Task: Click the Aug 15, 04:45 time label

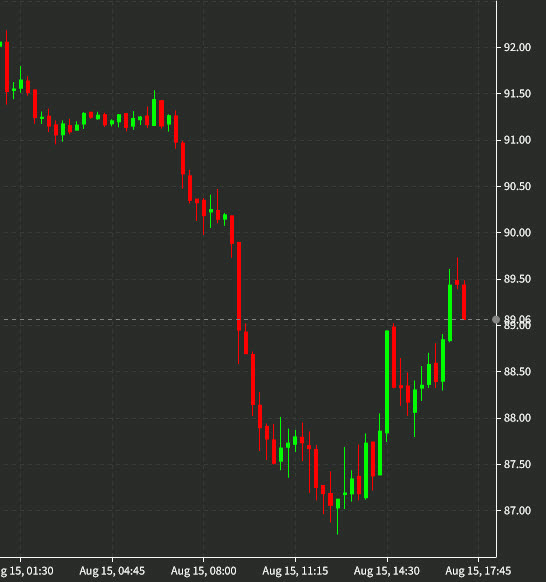Action: point(112,571)
